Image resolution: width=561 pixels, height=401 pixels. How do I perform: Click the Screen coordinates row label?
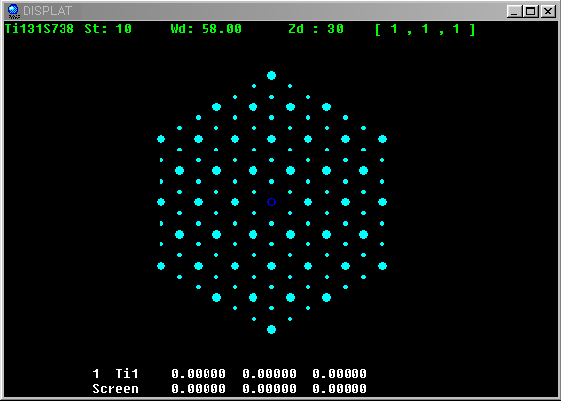tap(115, 388)
